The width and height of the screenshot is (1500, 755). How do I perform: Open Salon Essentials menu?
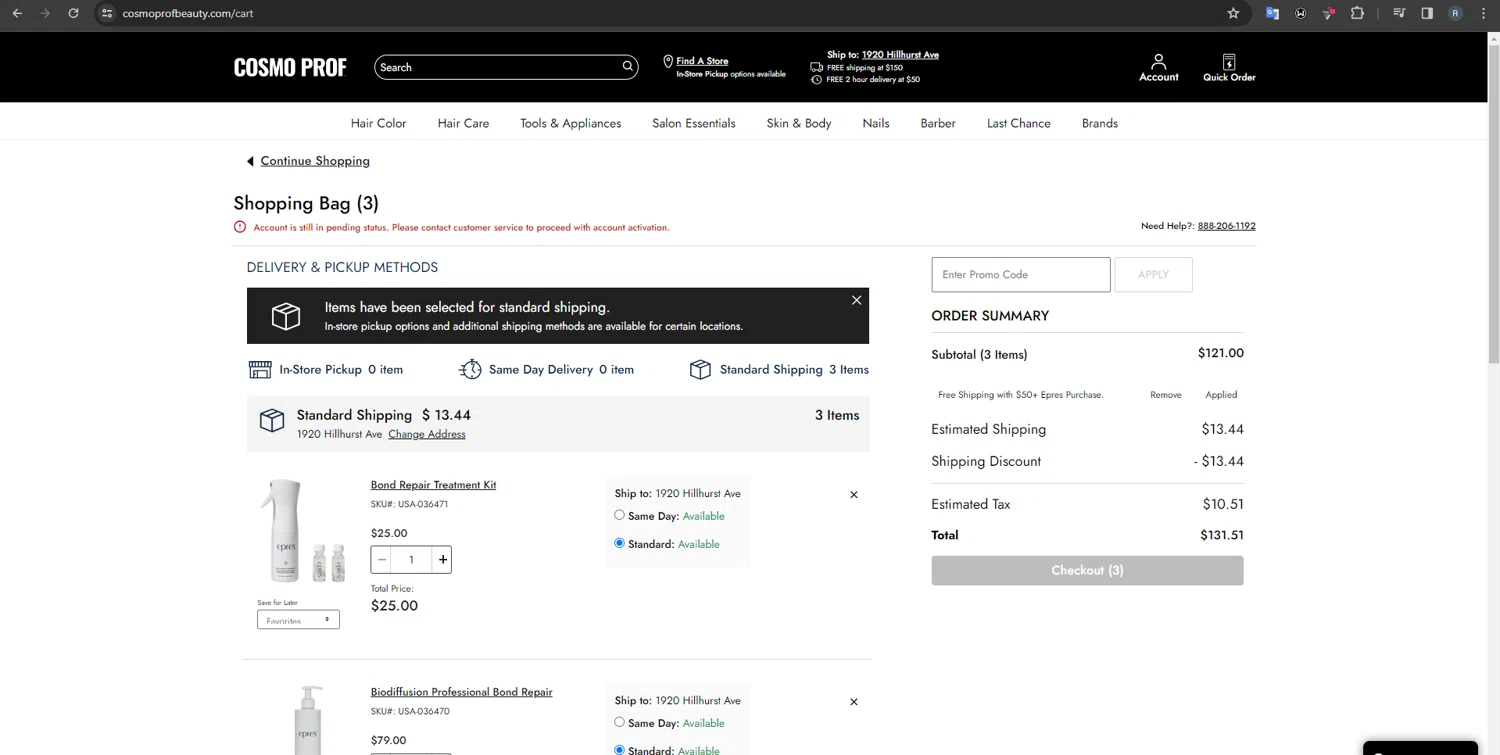(694, 123)
